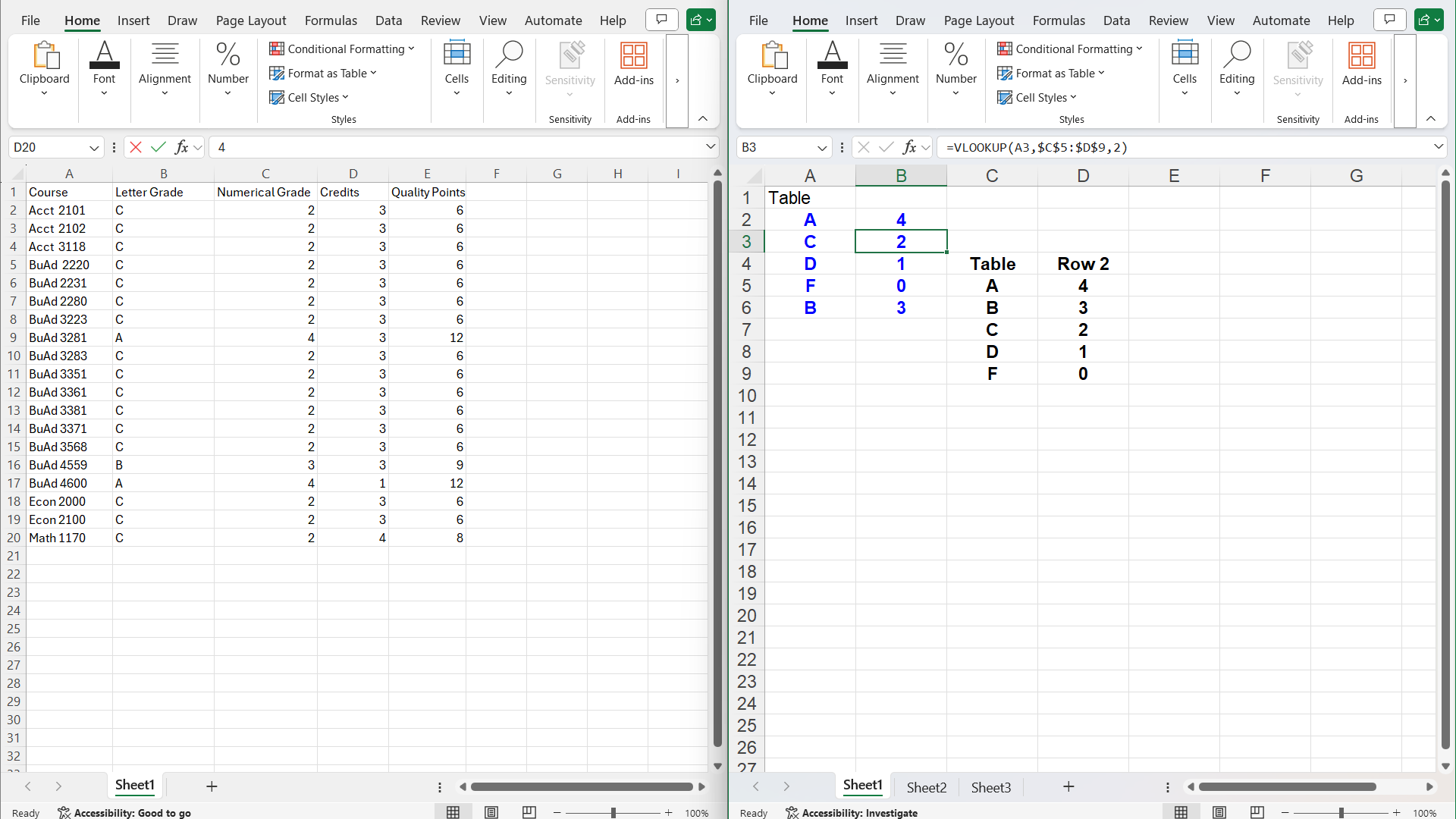Open the Cells group in the right ribbon
This screenshot has width=1456, height=819.
pos(1184,68)
